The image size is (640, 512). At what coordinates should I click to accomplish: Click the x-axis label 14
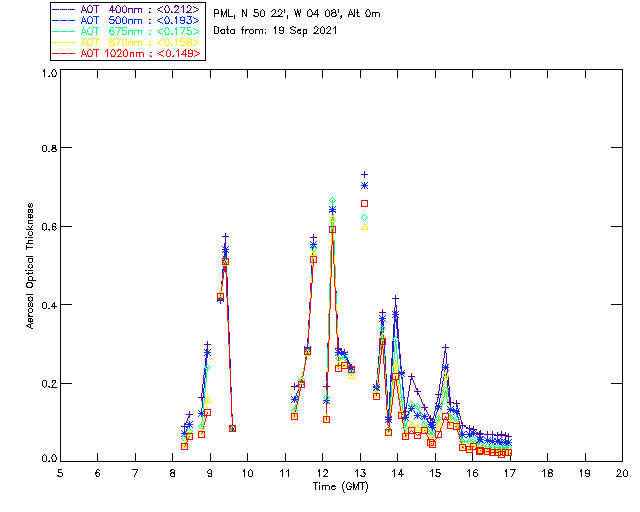tap(398, 473)
